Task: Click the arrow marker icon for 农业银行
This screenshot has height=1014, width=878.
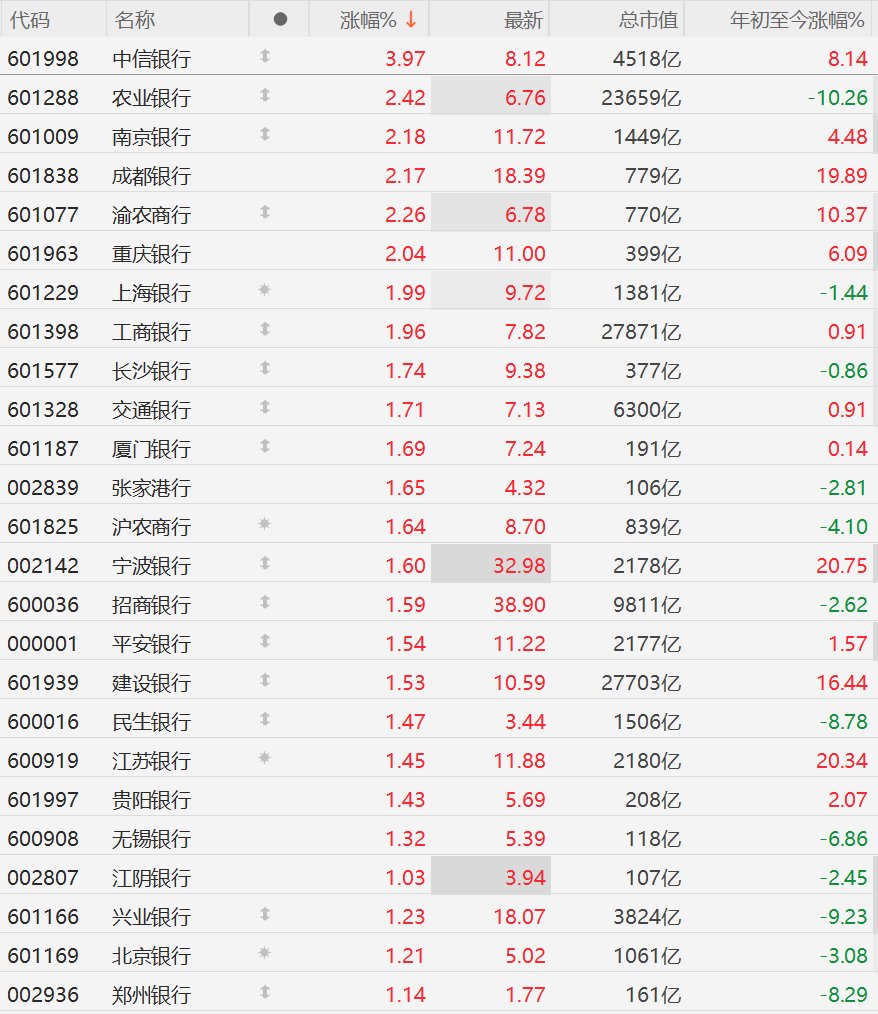Action: 265,95
